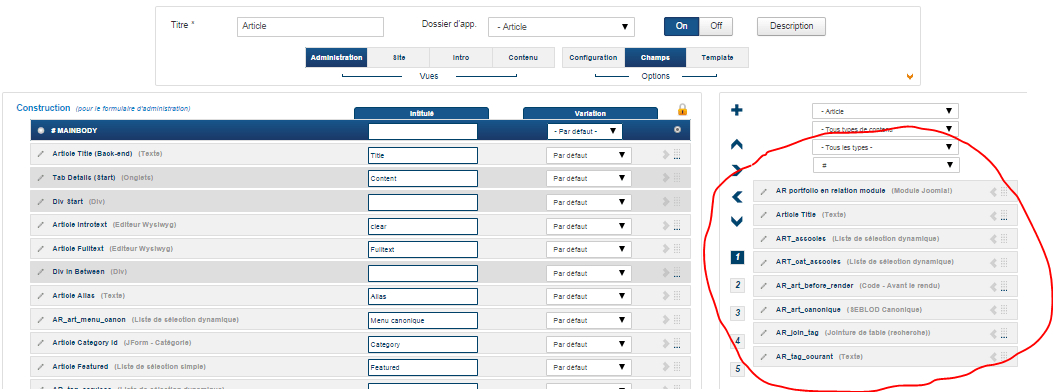This screenshot has height=392, width=1053.
Task: Click the Description button
Action: [791, 26]
